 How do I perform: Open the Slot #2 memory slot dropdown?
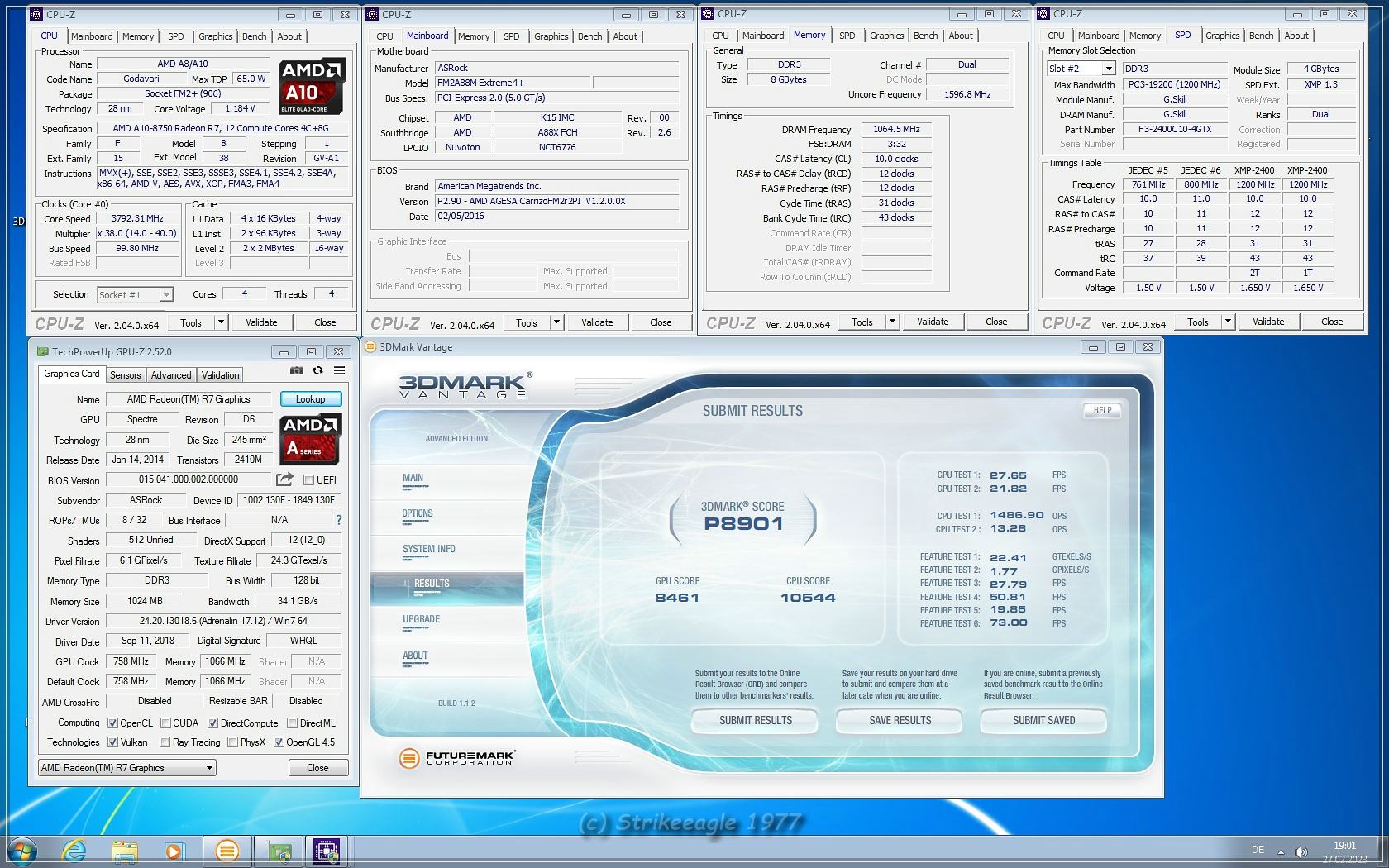tap(1081, 69)
